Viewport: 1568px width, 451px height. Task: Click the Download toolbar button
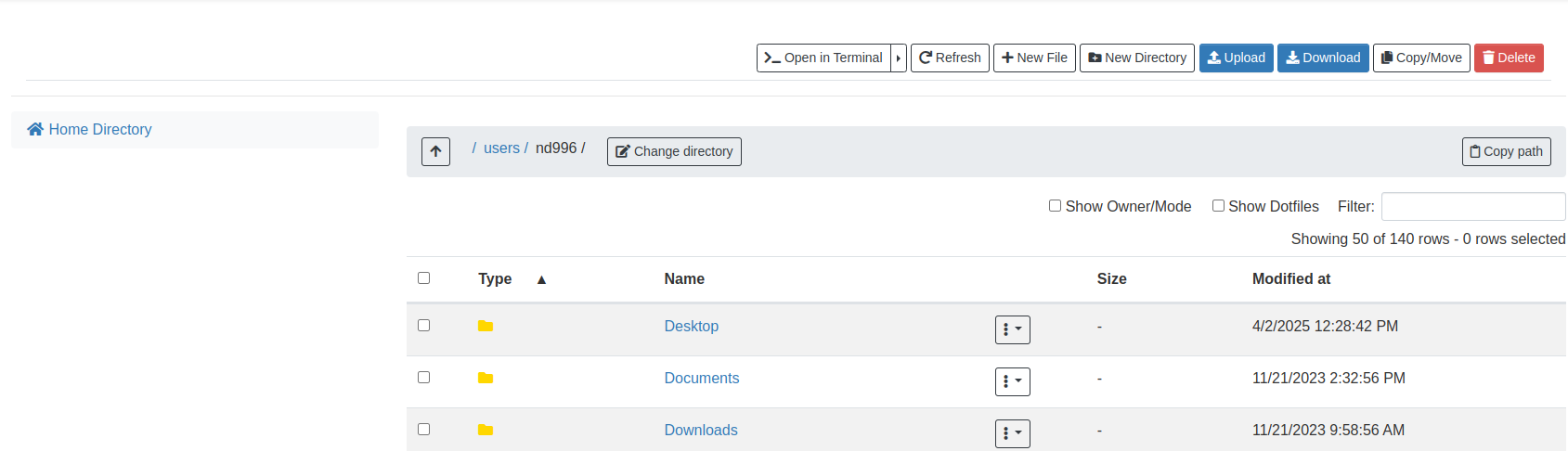[1323, 58]
